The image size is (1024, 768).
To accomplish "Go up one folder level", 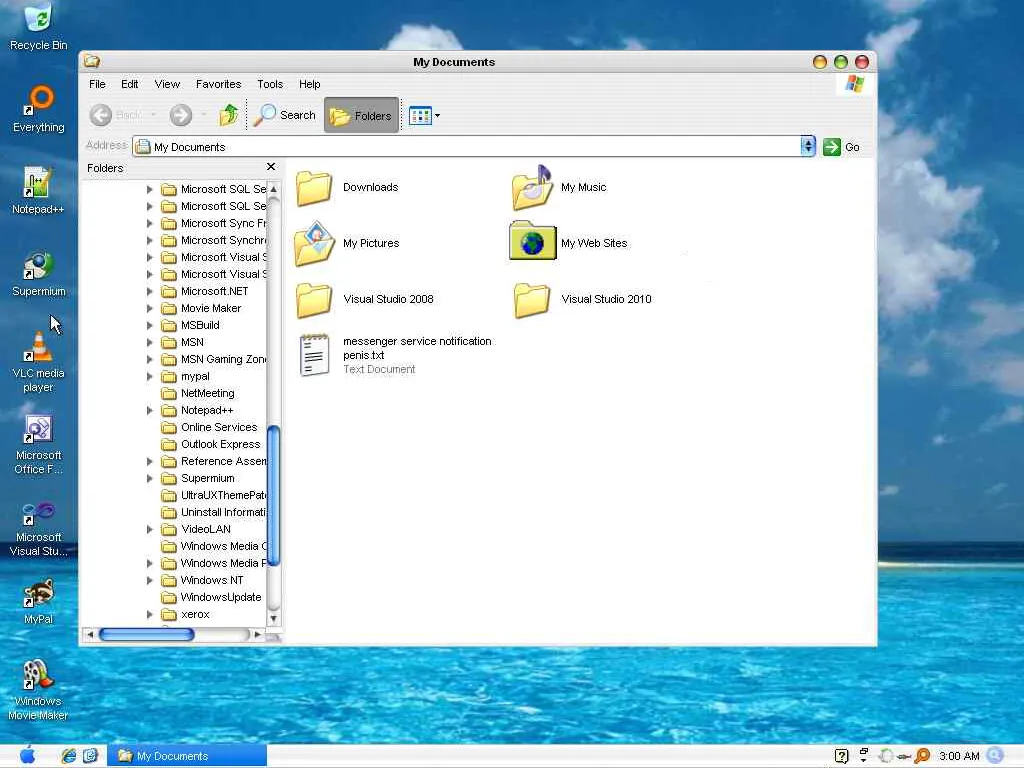I will click(x=229, y=115).
